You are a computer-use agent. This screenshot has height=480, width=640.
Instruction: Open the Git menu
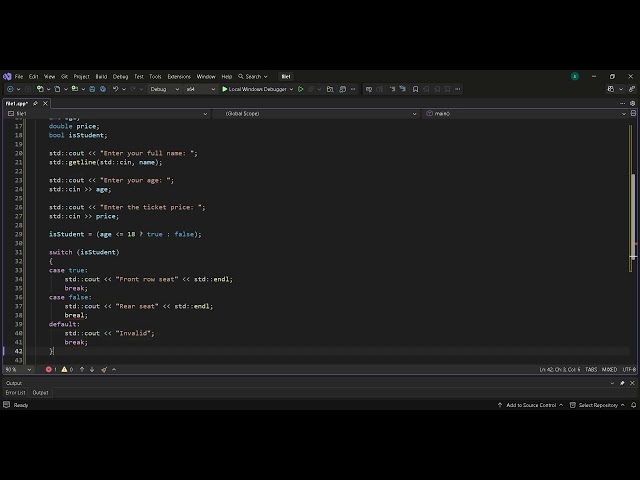point(64,76)
